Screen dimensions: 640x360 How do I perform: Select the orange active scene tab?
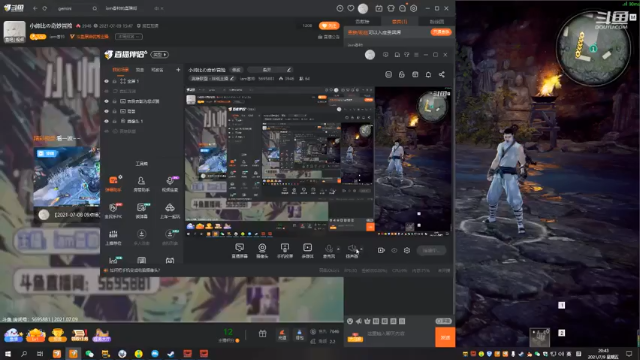coord(120,70)
